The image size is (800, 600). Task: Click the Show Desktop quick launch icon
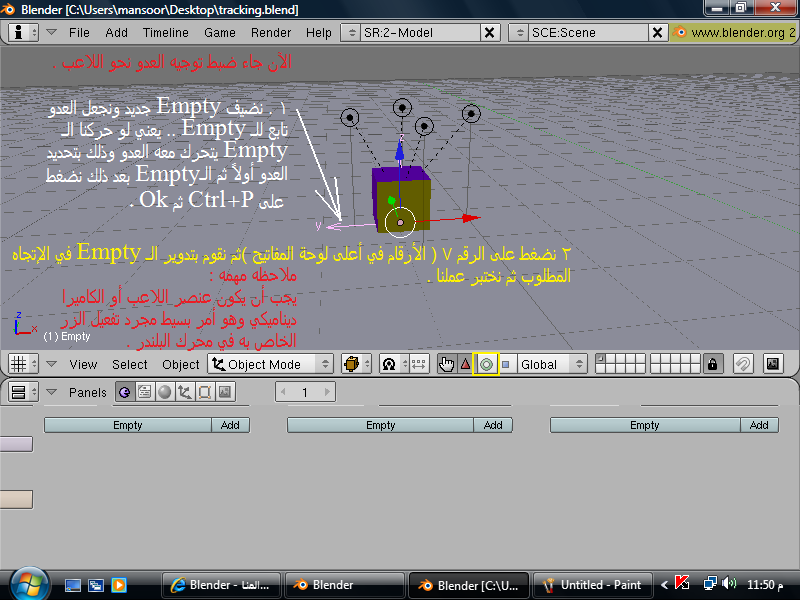click(73, 585)
